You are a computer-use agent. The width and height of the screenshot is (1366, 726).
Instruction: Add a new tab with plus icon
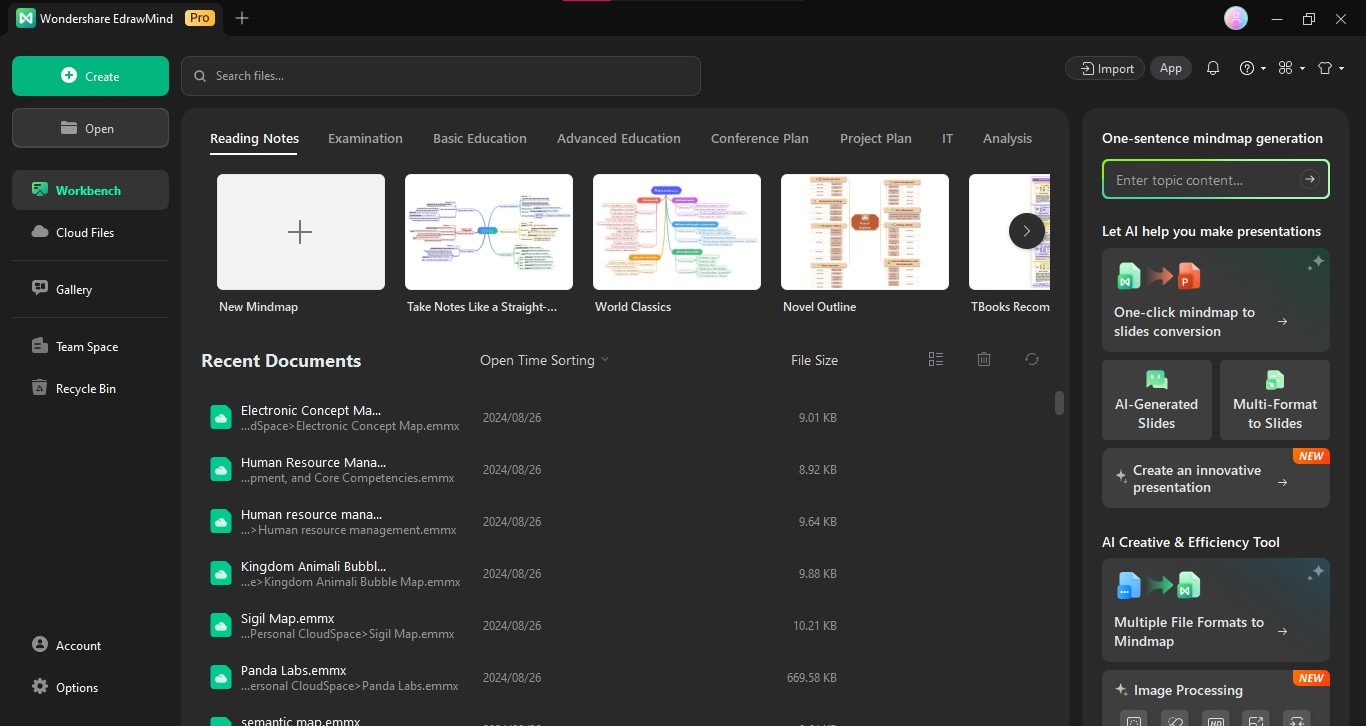point(242,18)
